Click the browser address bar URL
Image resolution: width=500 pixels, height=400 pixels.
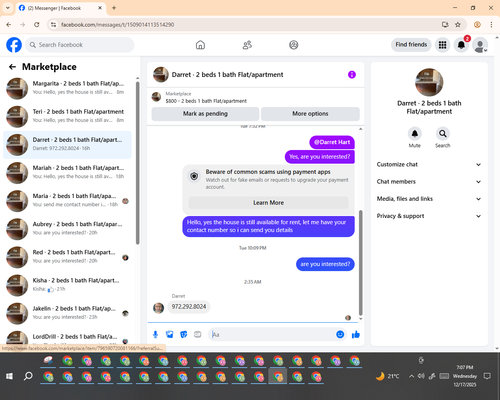(117, 25)
